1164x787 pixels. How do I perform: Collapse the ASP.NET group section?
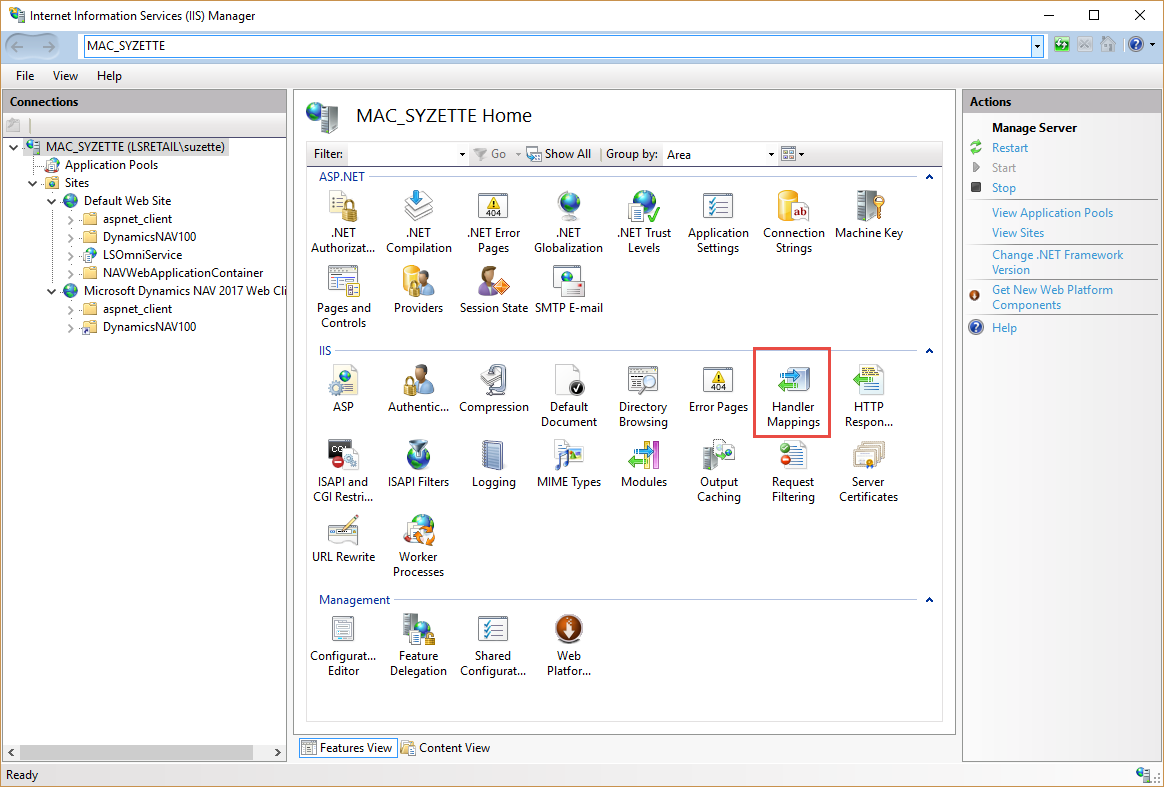coord(929,177)
